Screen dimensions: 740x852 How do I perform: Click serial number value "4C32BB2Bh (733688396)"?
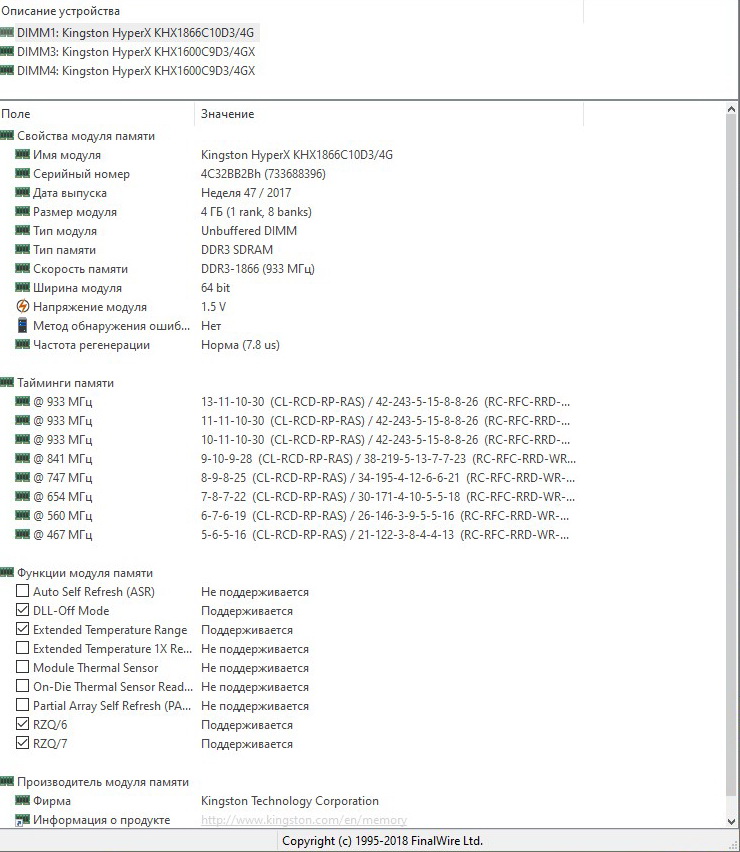click(264, 174)
